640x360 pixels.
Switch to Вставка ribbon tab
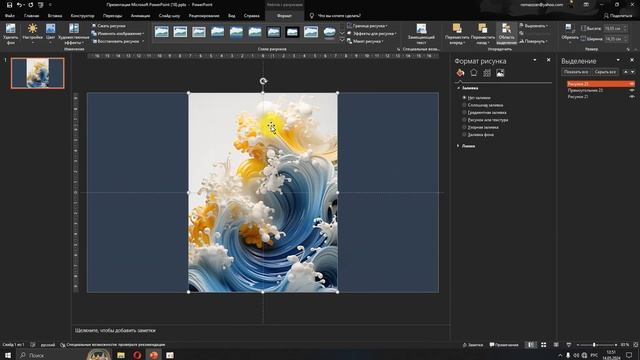pos(55,16)
